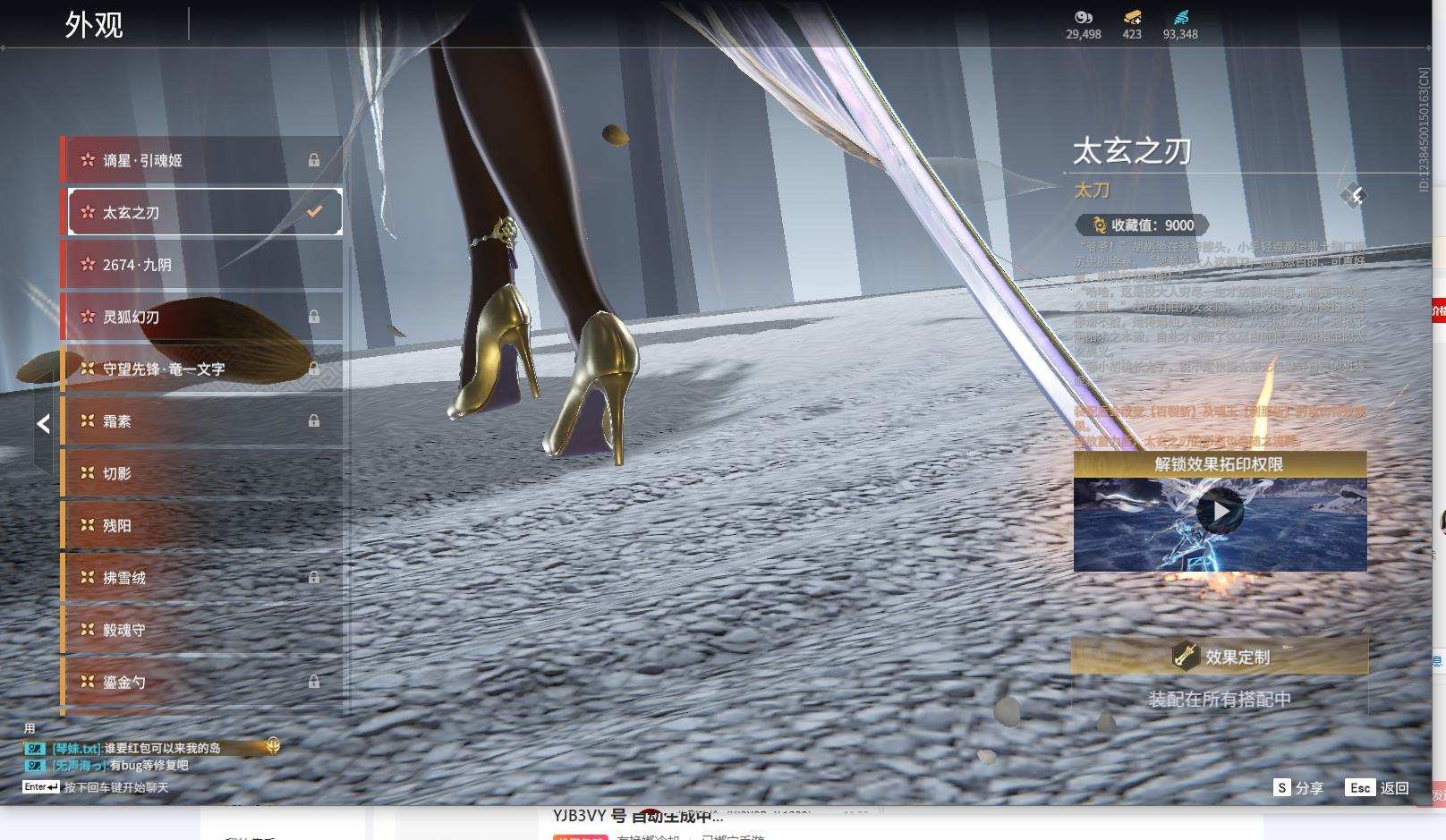Play the weapon effect preview video
Viewport: 1446px width, 840px height.
[x=1220, y=512]
